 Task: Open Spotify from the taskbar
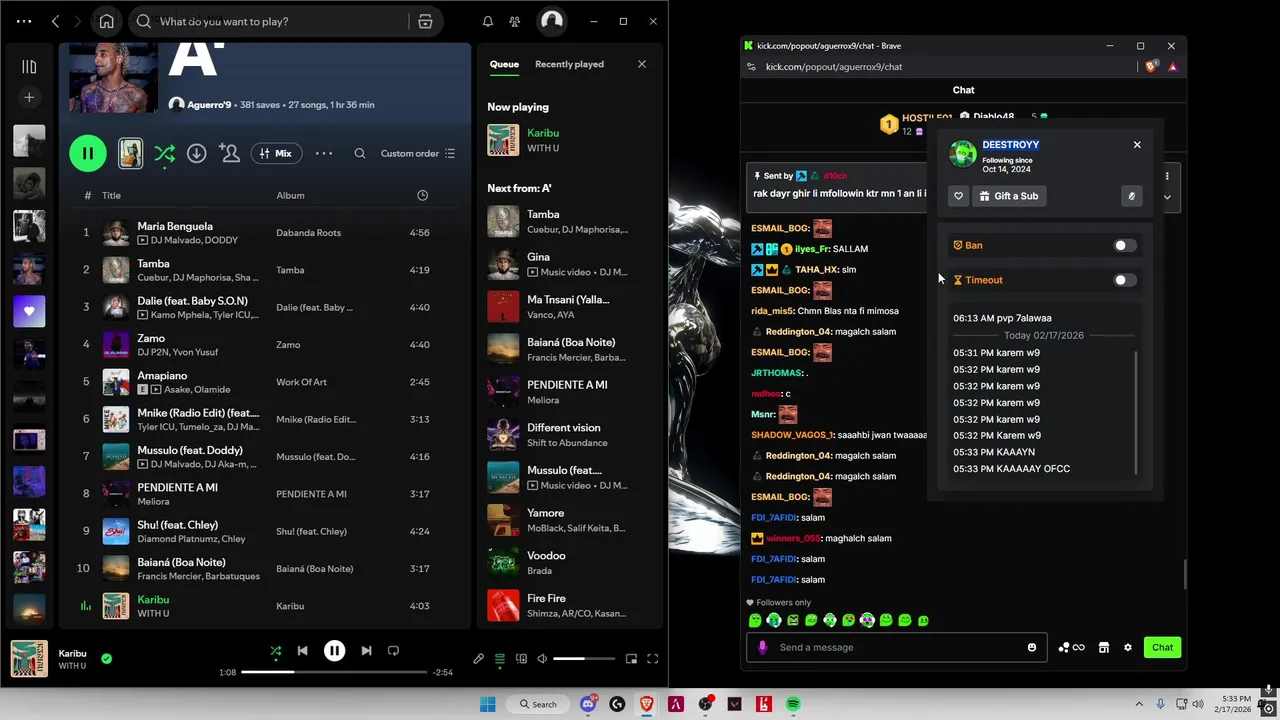[793, 704]
